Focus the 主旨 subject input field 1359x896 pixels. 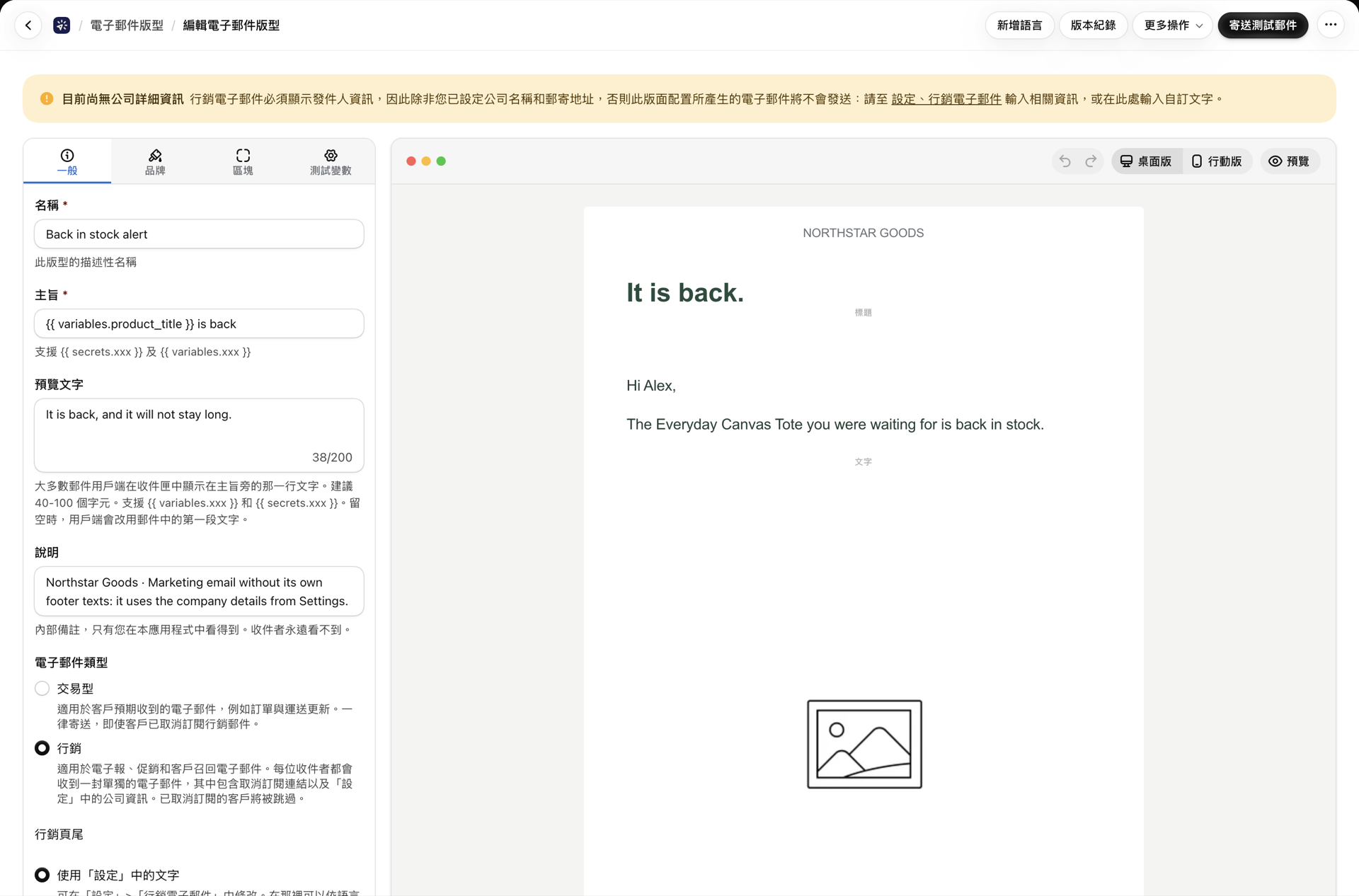pos(199,324)
